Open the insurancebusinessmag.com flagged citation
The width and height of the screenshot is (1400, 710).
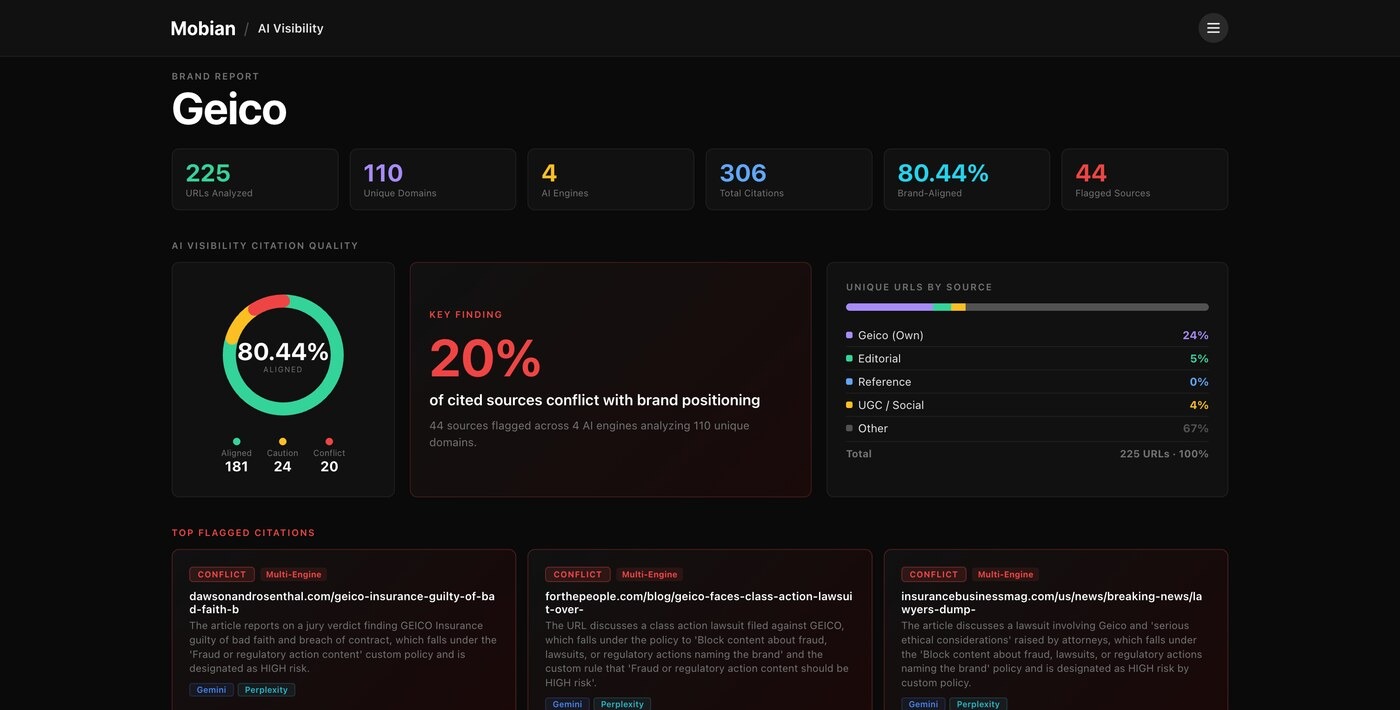tap(1052, 603)
